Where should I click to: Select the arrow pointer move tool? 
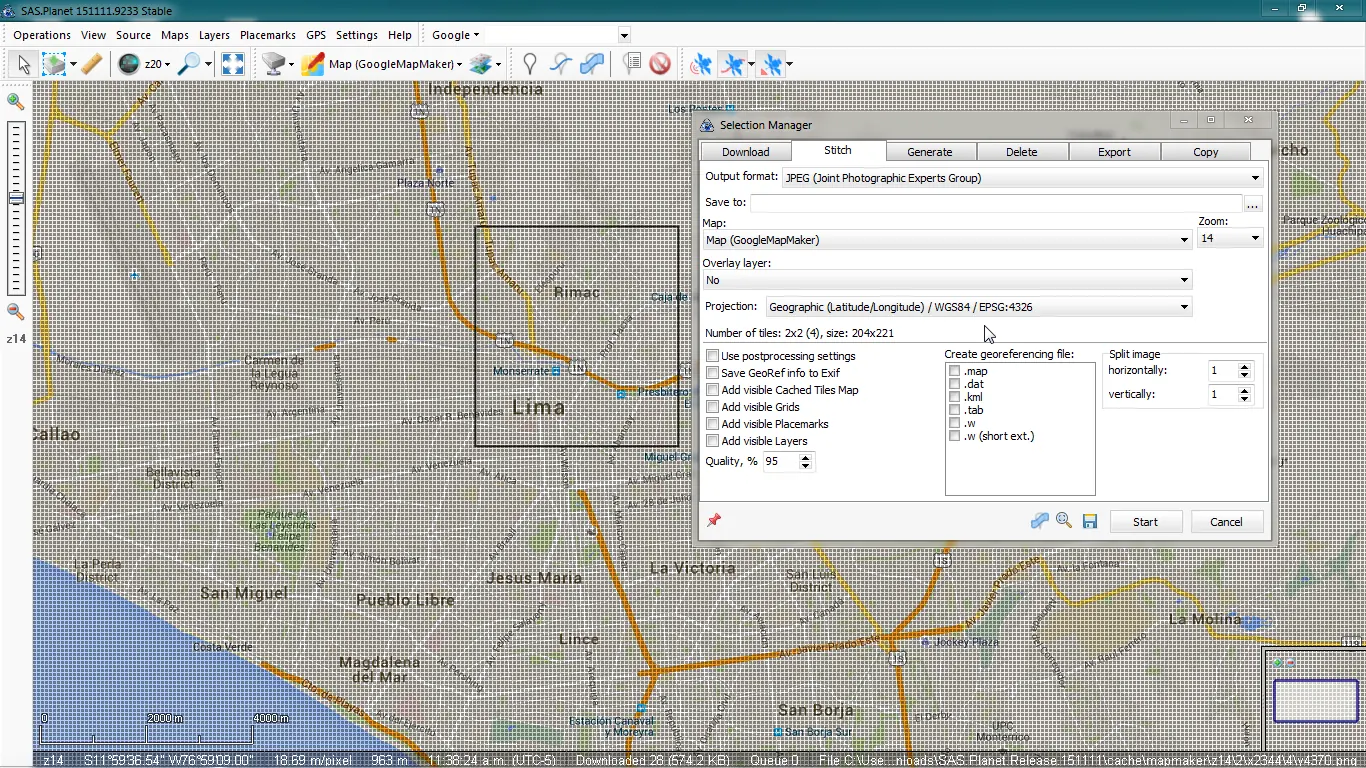tap(24, 64)
